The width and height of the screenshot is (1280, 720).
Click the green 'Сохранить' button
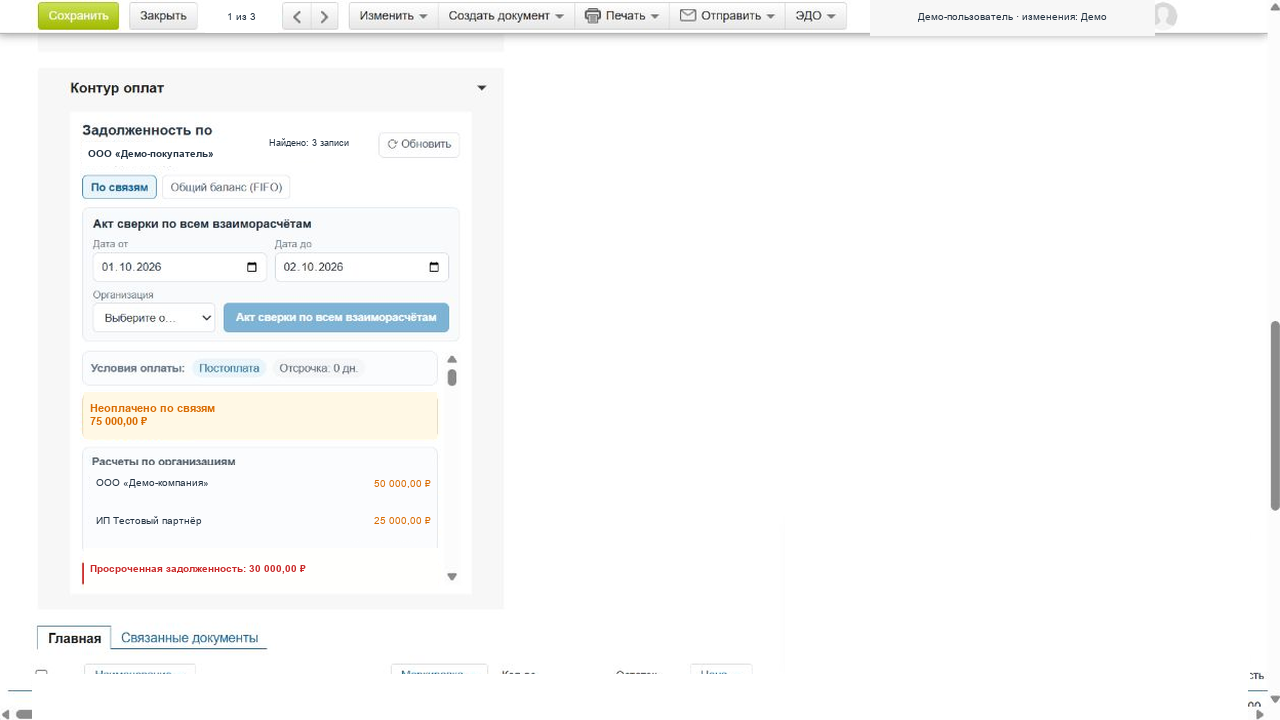78,16
